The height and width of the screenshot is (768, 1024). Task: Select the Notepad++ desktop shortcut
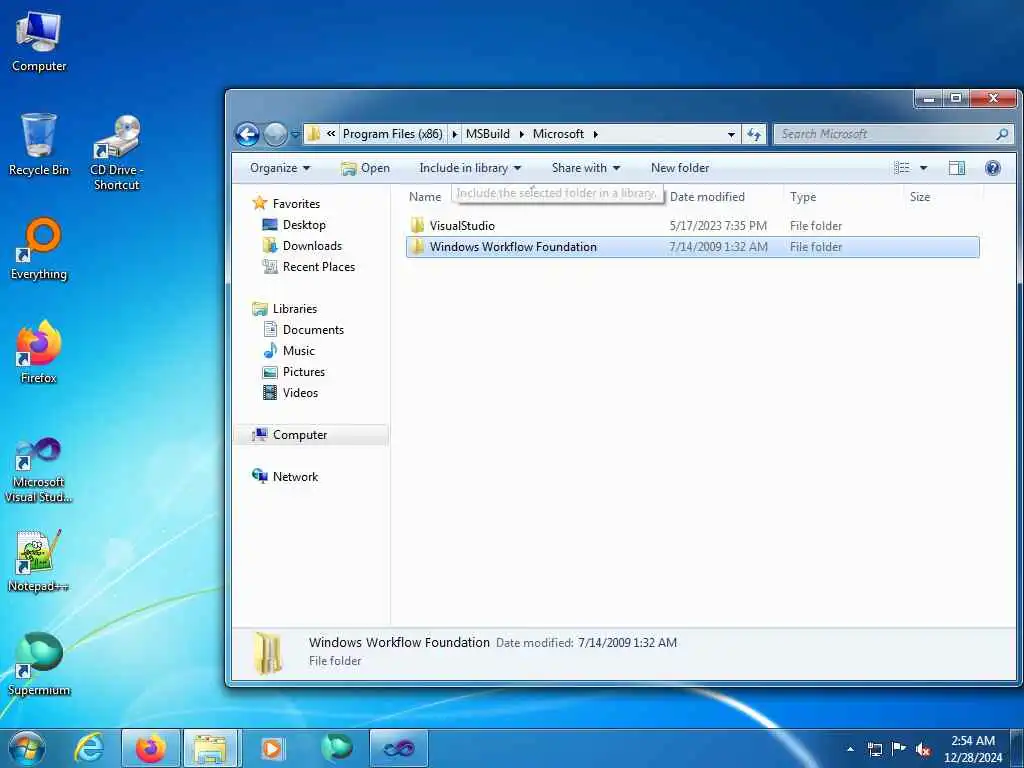(39, 562)
